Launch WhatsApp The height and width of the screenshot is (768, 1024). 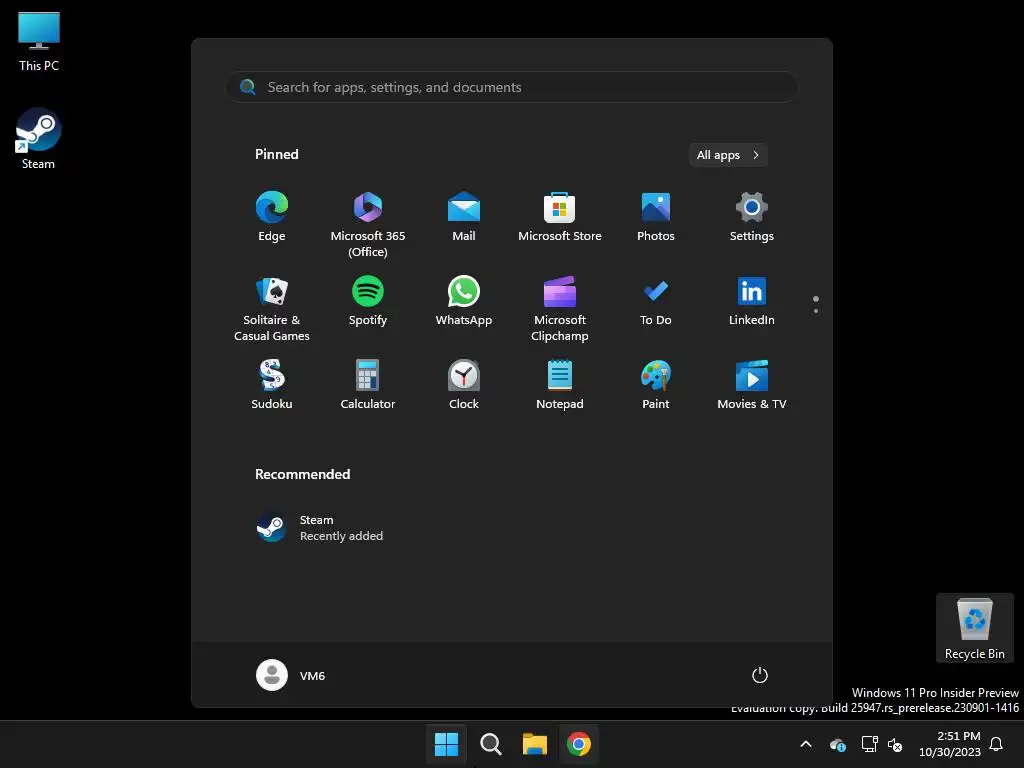click(464, 302)
